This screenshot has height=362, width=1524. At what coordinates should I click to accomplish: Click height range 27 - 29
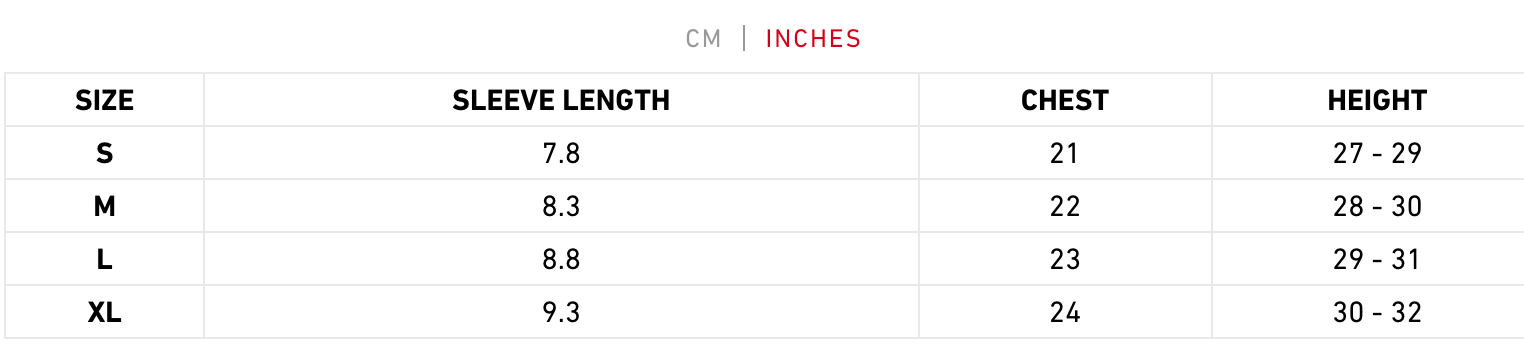point(1377,153)
